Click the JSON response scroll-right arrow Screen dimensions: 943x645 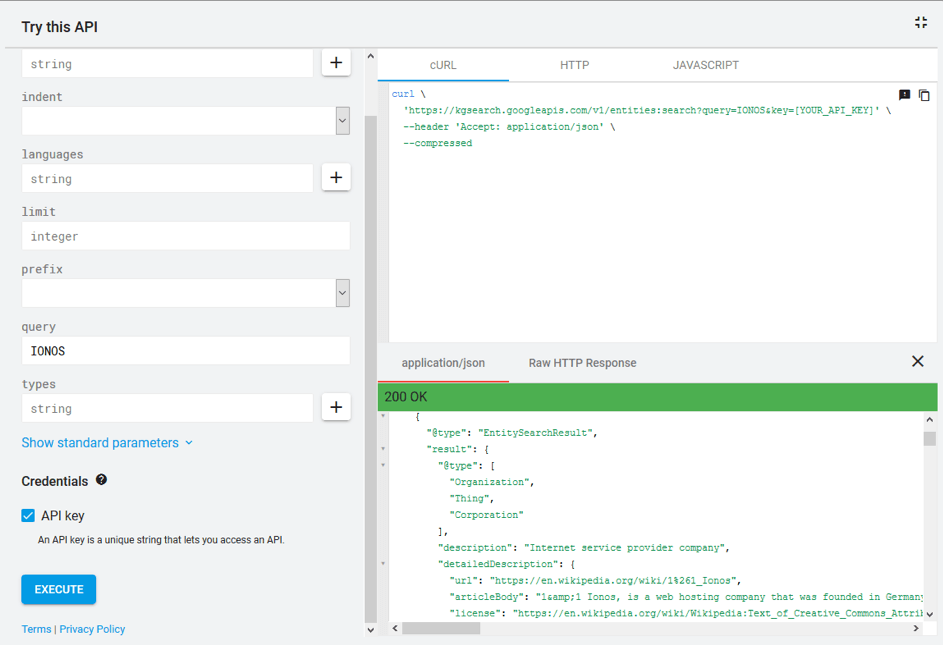click(x=916, y=628)
